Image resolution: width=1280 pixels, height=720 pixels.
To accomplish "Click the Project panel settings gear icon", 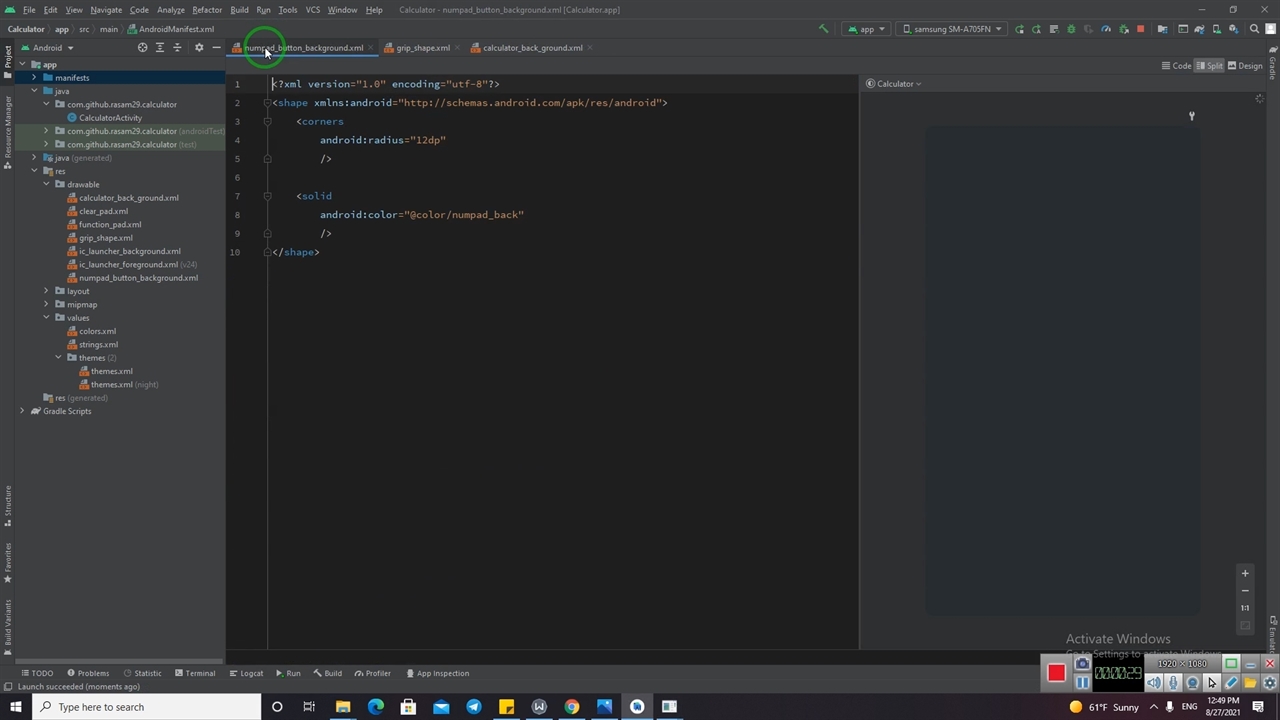I will click(x=198, y=48).
